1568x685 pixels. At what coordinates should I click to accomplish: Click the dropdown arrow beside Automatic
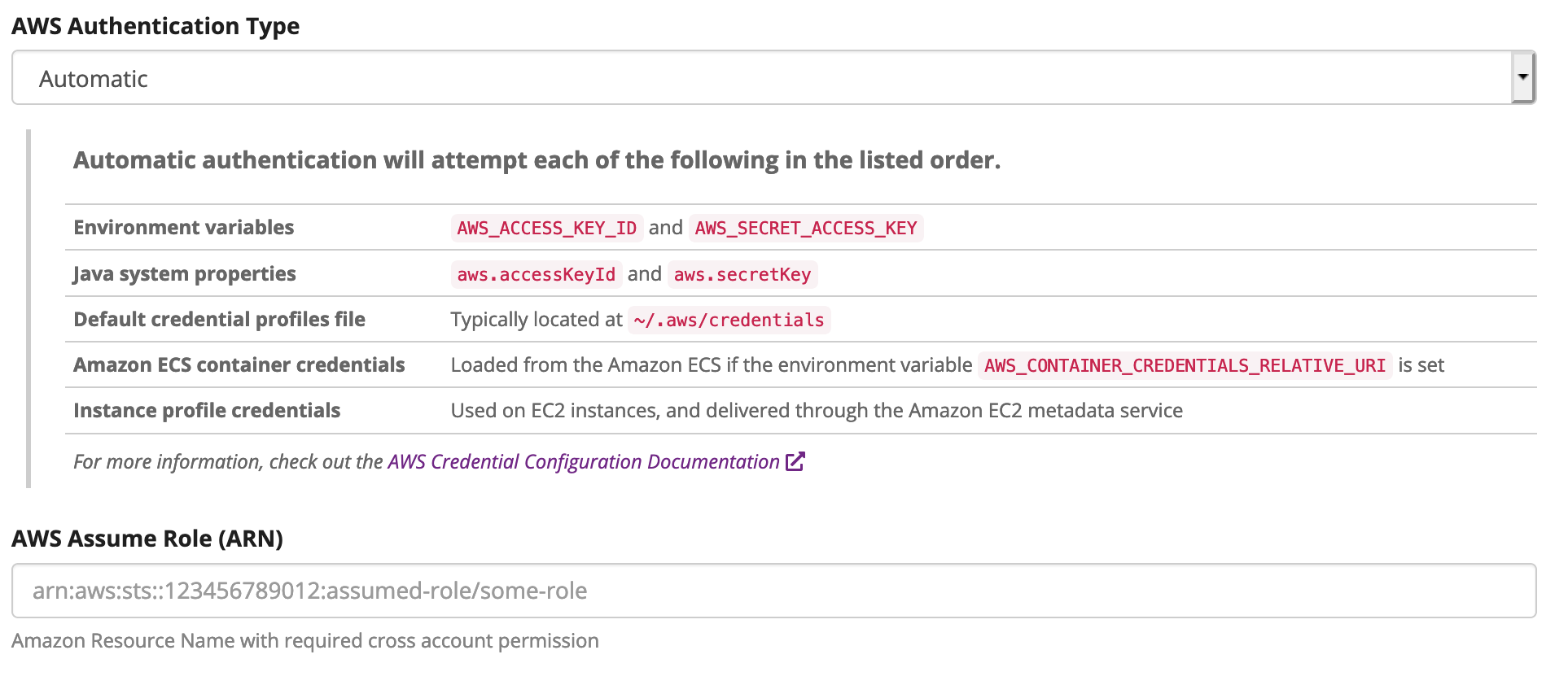click(1522, 77)
